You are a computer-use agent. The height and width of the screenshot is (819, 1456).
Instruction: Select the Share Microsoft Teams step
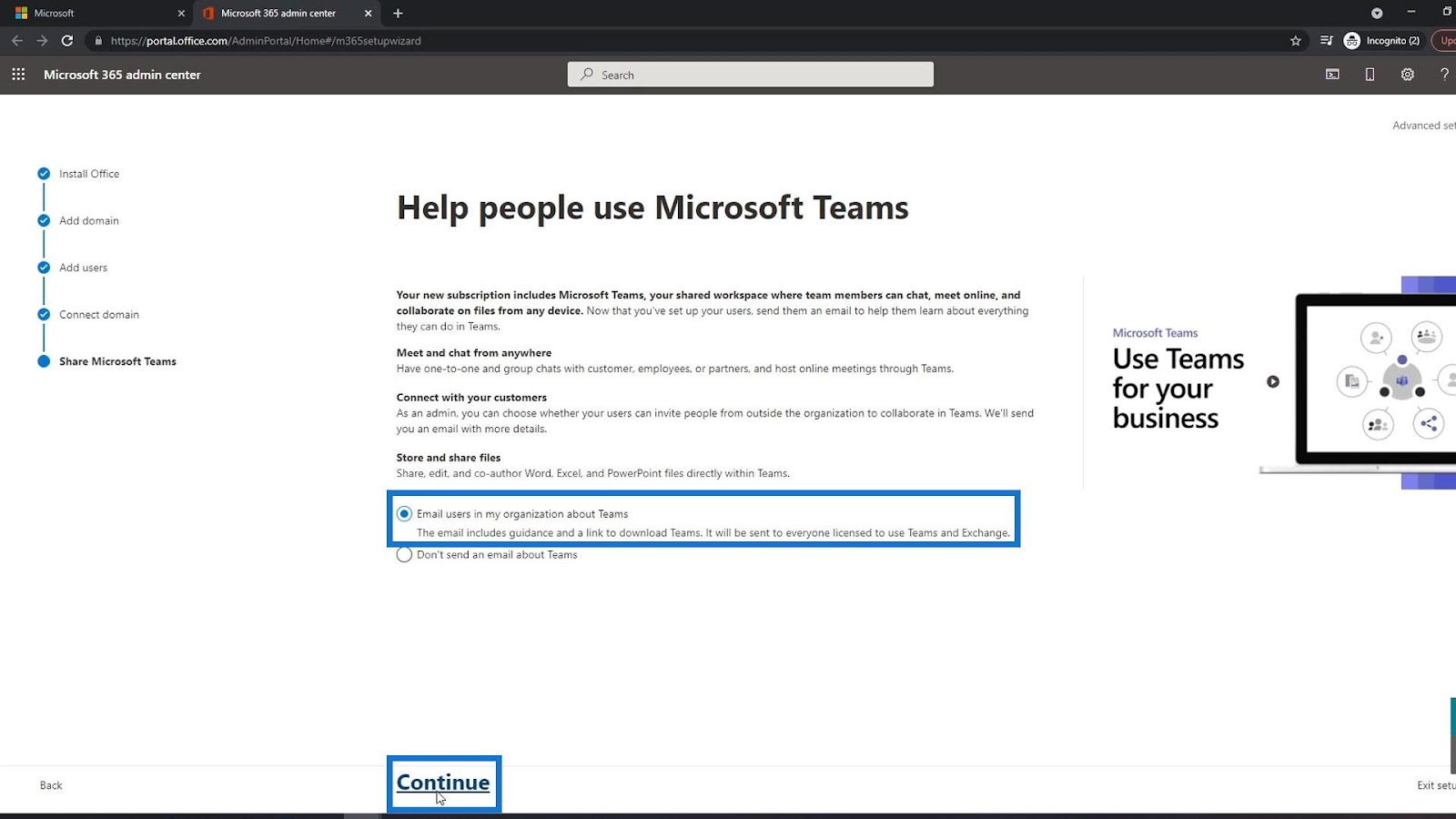click(118, 362)
